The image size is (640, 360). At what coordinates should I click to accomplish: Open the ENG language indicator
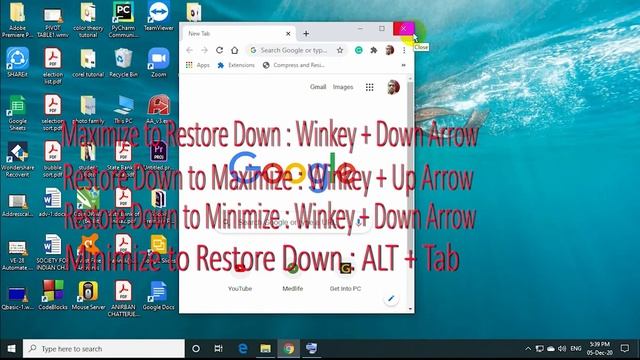point(576,349)
